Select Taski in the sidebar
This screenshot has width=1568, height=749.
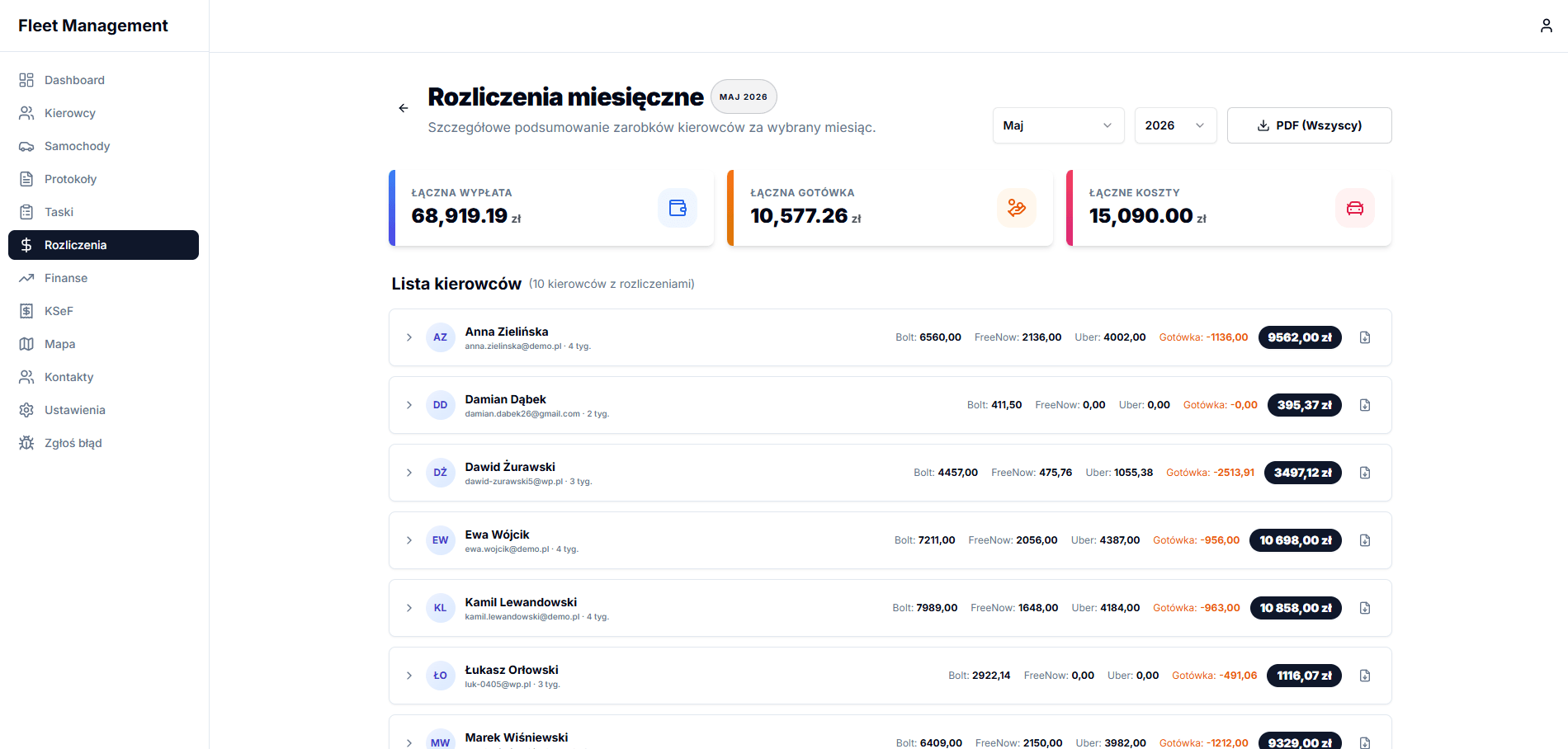[x=103, y=212]
